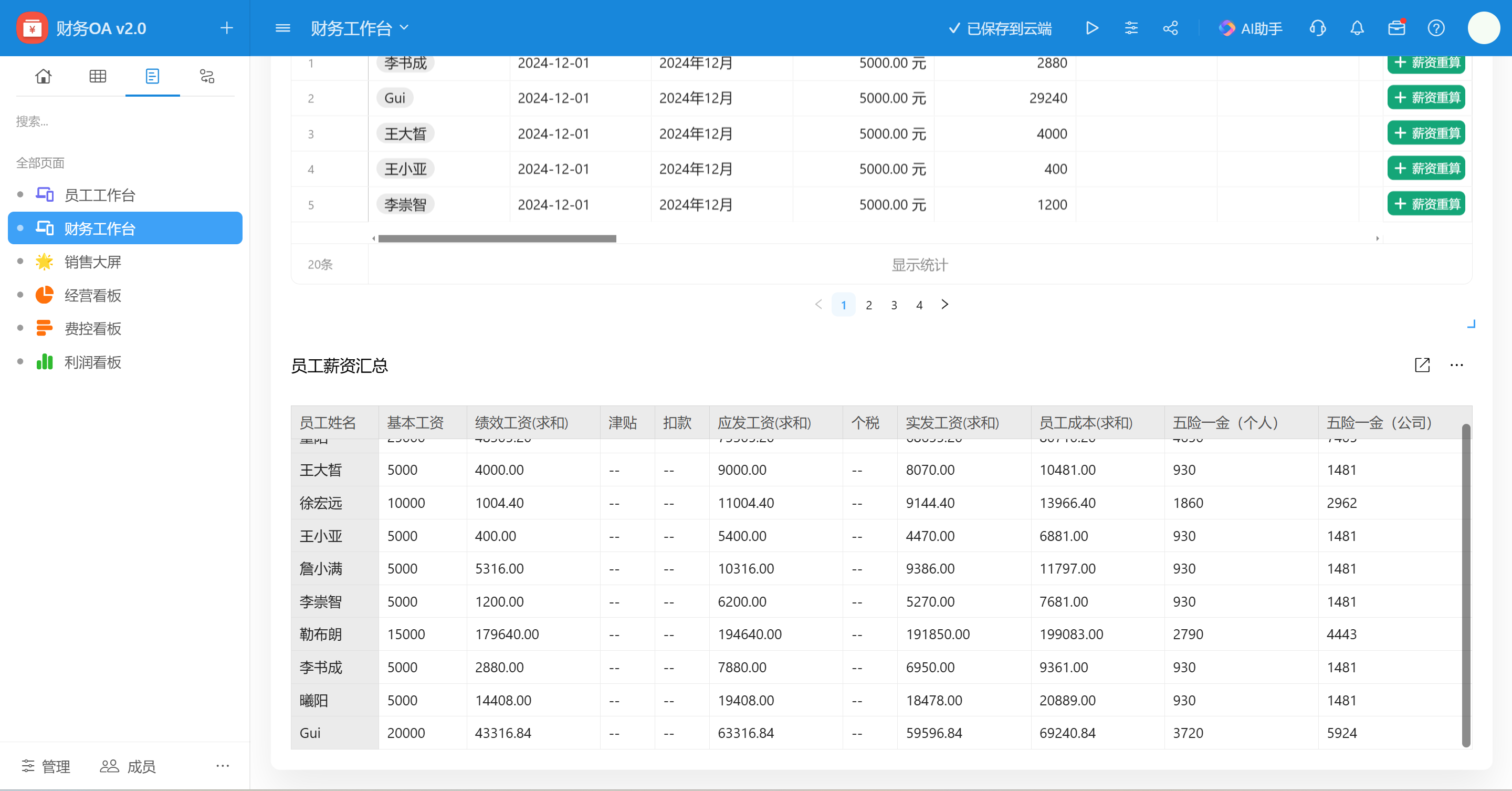Click 薪资重算 for Gui row

click(x=1426, y=98)
